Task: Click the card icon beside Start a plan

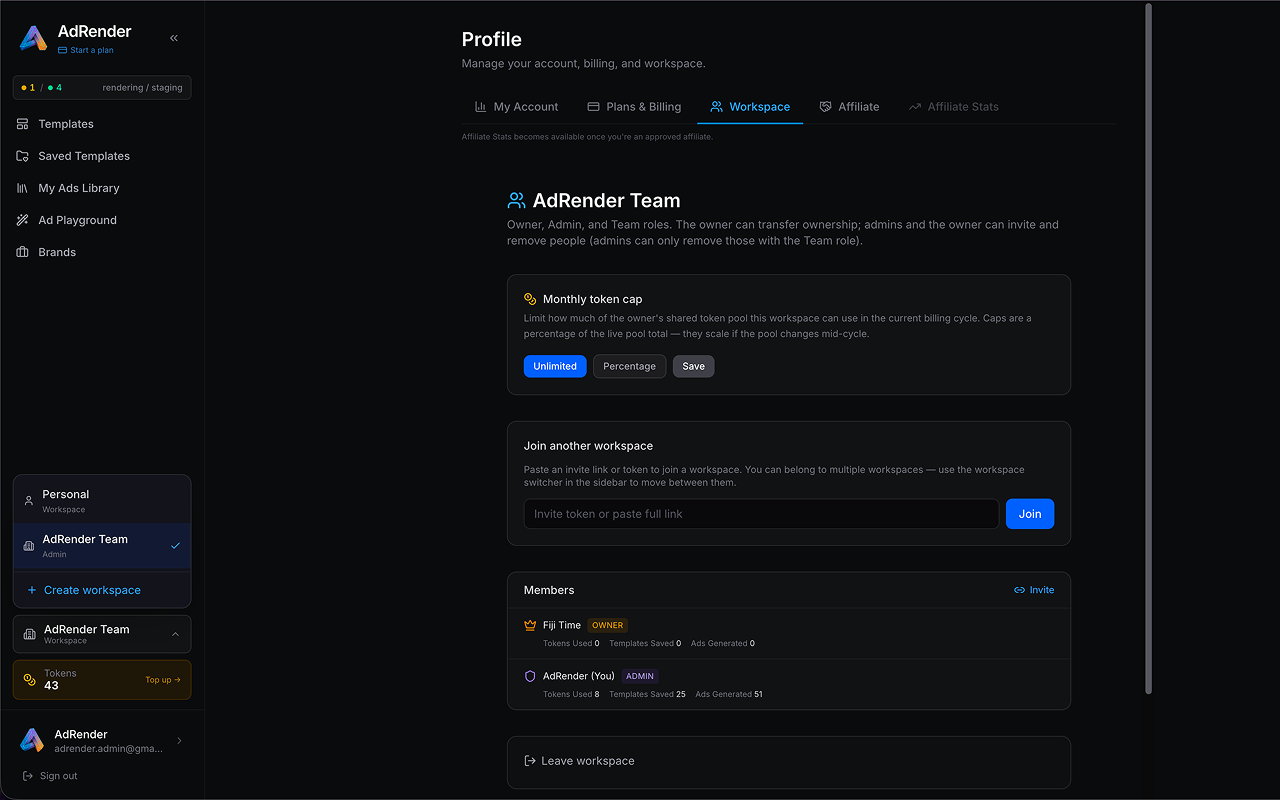Action: tap(62, 50)
